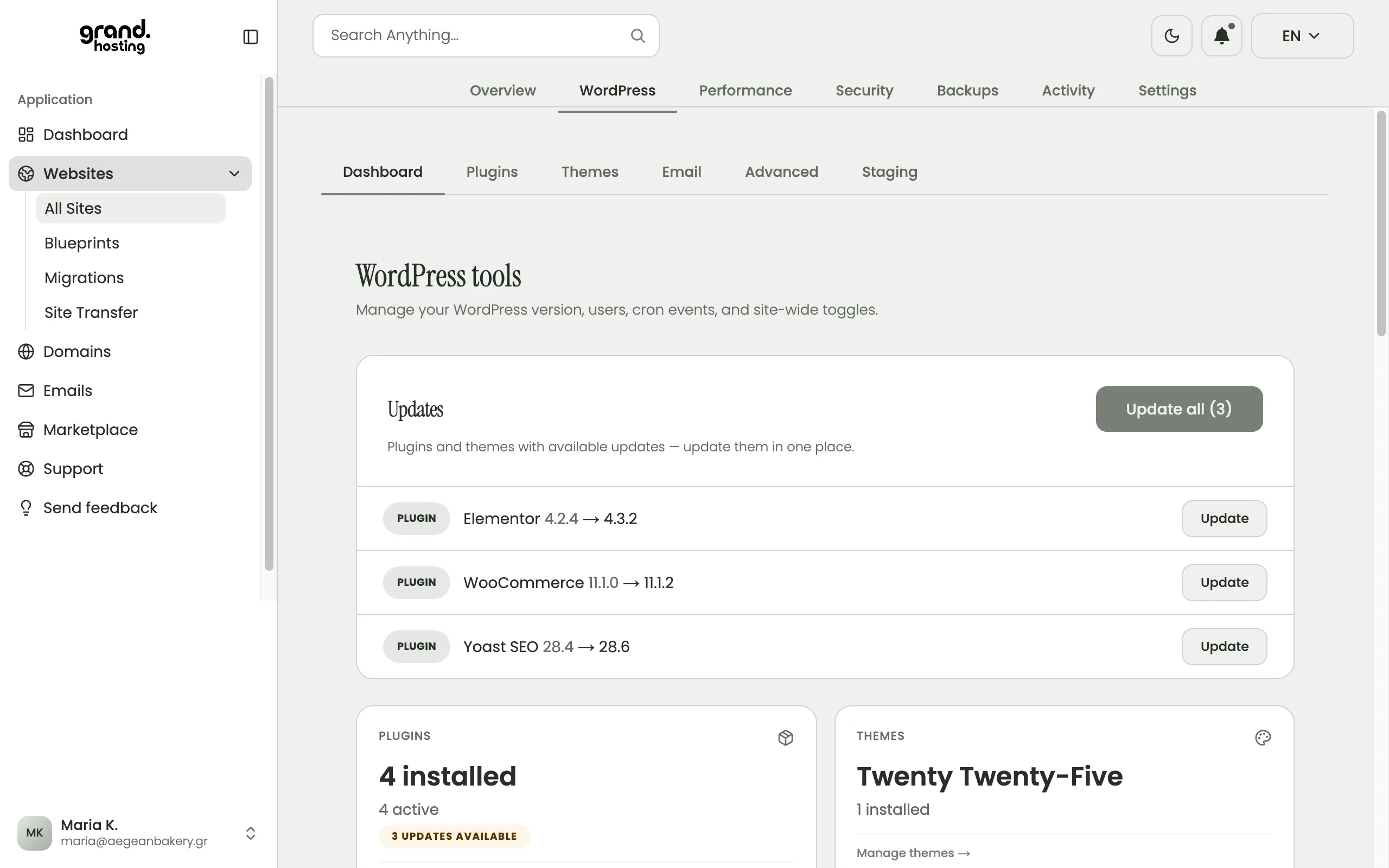Open the Settings tab
1389x868 pixels.
pyautogui.click(x=1167, y=91)
